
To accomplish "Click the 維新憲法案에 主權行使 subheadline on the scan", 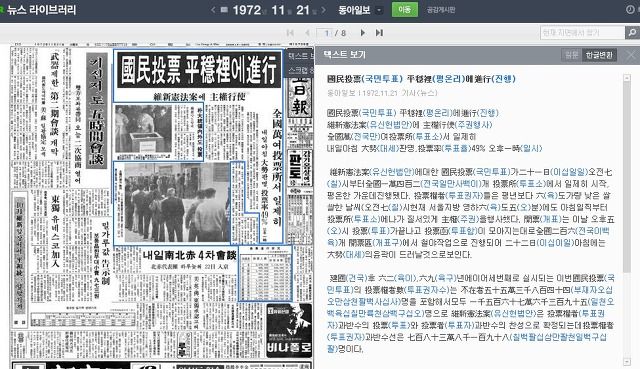I will pos(199,97).
